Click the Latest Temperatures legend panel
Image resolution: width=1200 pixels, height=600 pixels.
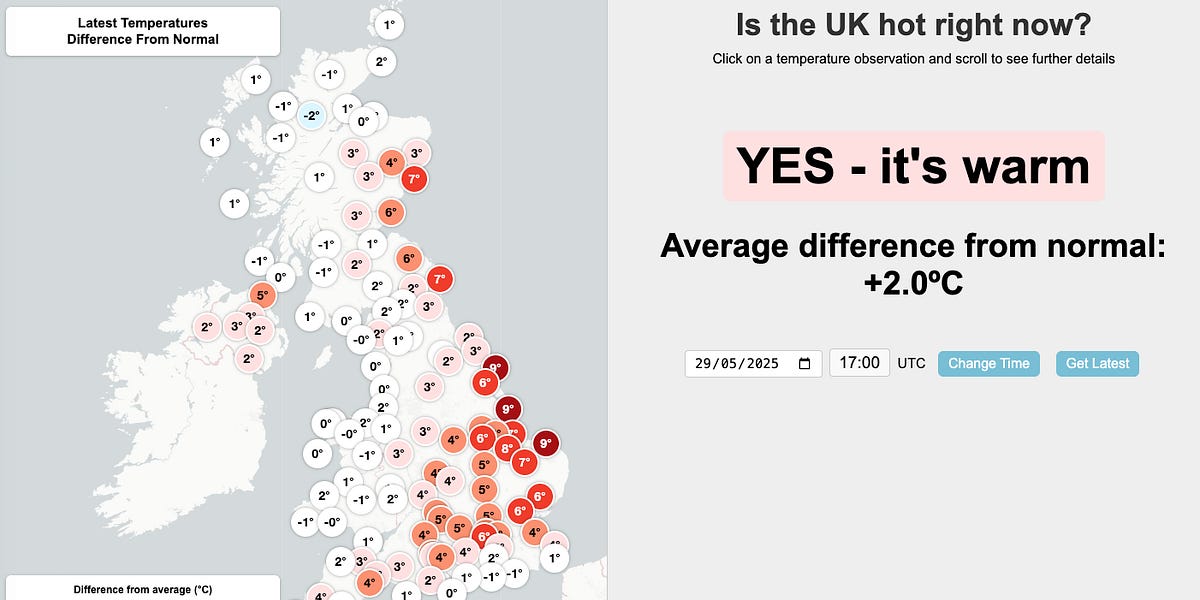click(142, 30)
